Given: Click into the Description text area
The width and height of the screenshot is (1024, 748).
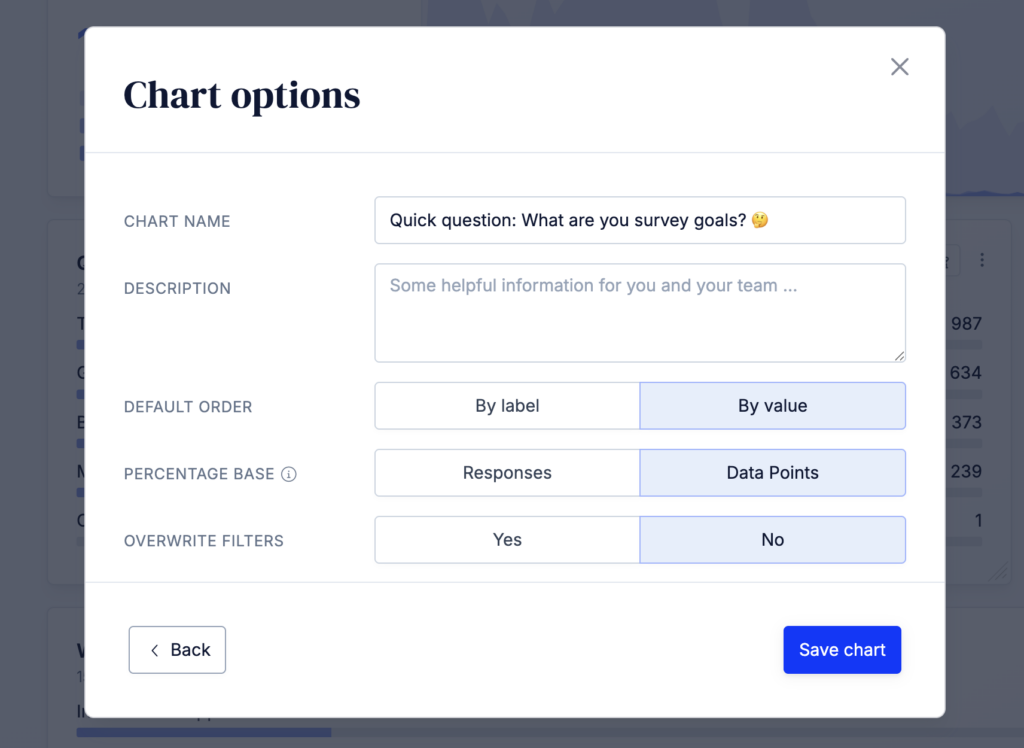Looking at the screenshot, I should (640, 312).
